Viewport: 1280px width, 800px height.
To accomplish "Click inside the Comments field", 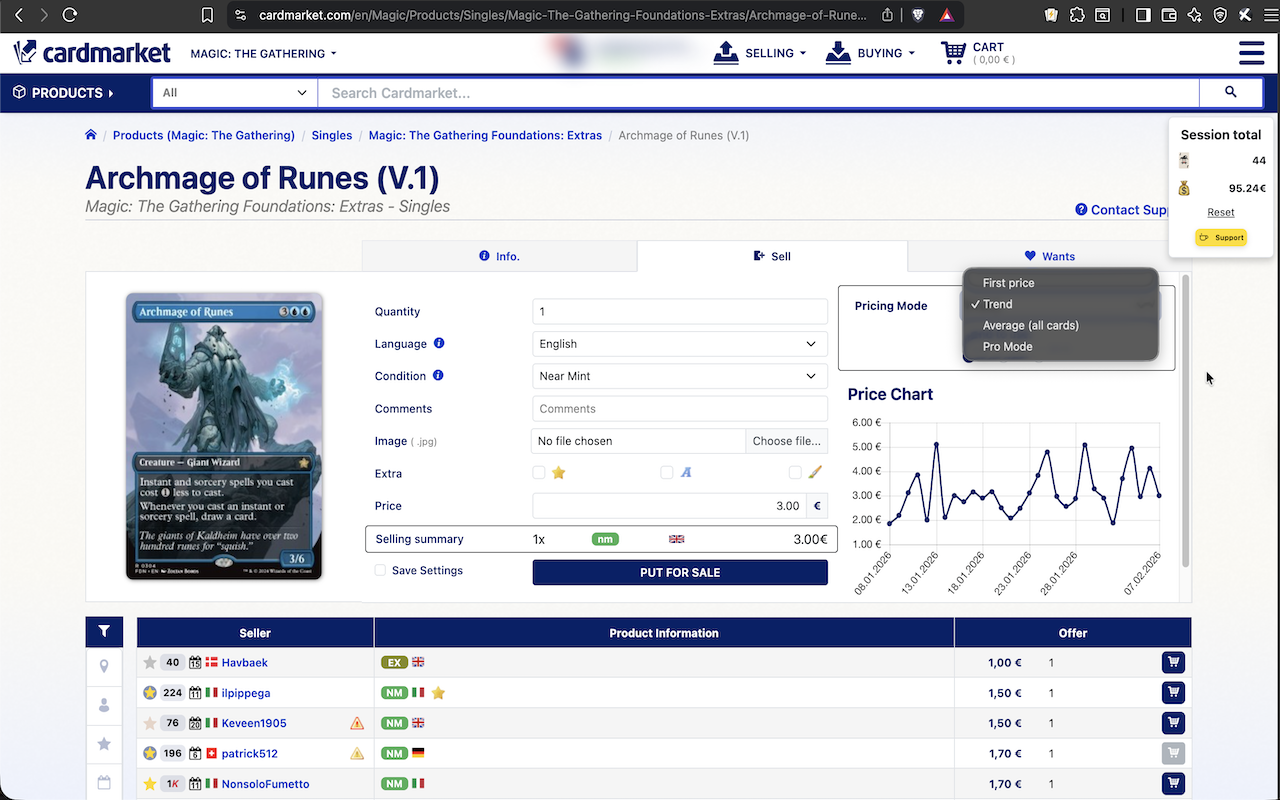I will 679,408.
